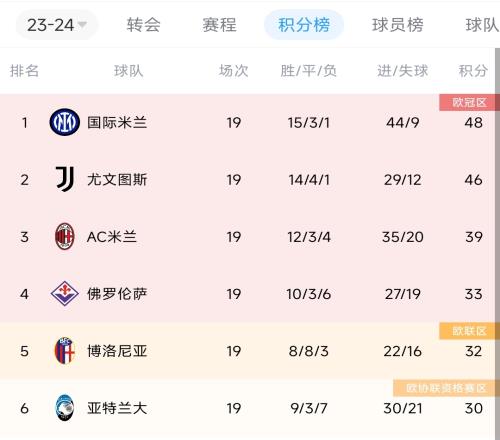
Task: Open the 23-24 season dropdown
Action: click(x=57, y=25)
